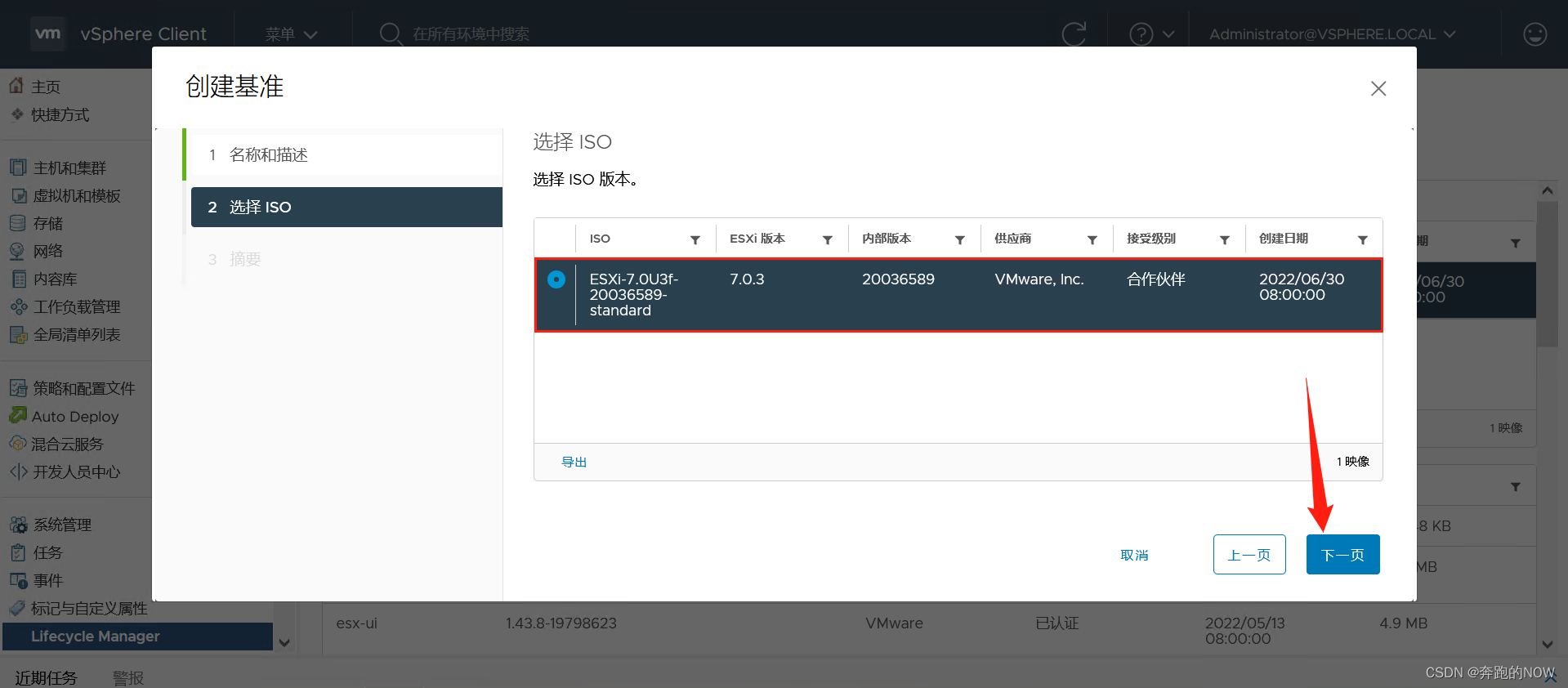
Task: Click the ISO column header
Action: click(600, 239)
